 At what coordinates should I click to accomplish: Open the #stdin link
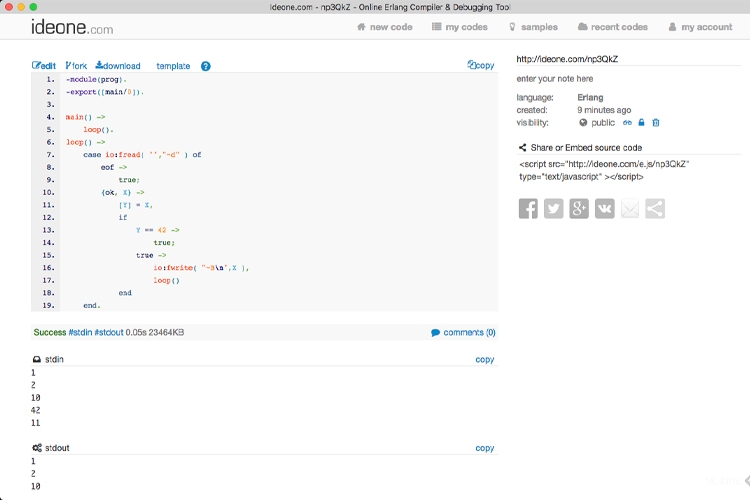click(x=80, y=332)
